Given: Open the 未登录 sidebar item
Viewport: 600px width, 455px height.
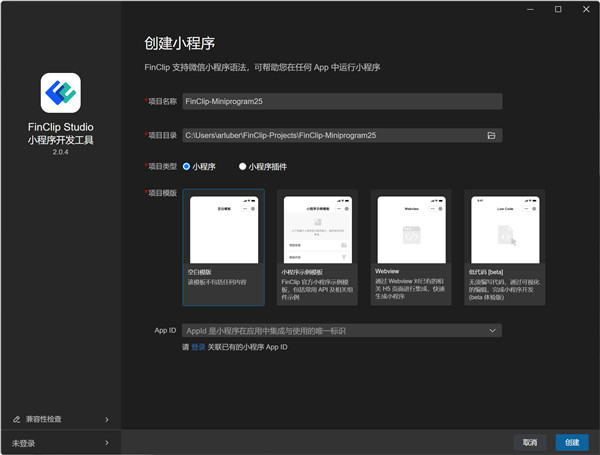Looking at the screenshot, I should (x=61, y=443).
